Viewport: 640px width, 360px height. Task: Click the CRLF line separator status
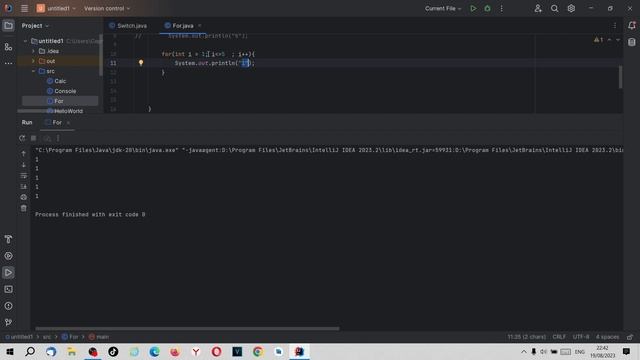coord(559,337)
